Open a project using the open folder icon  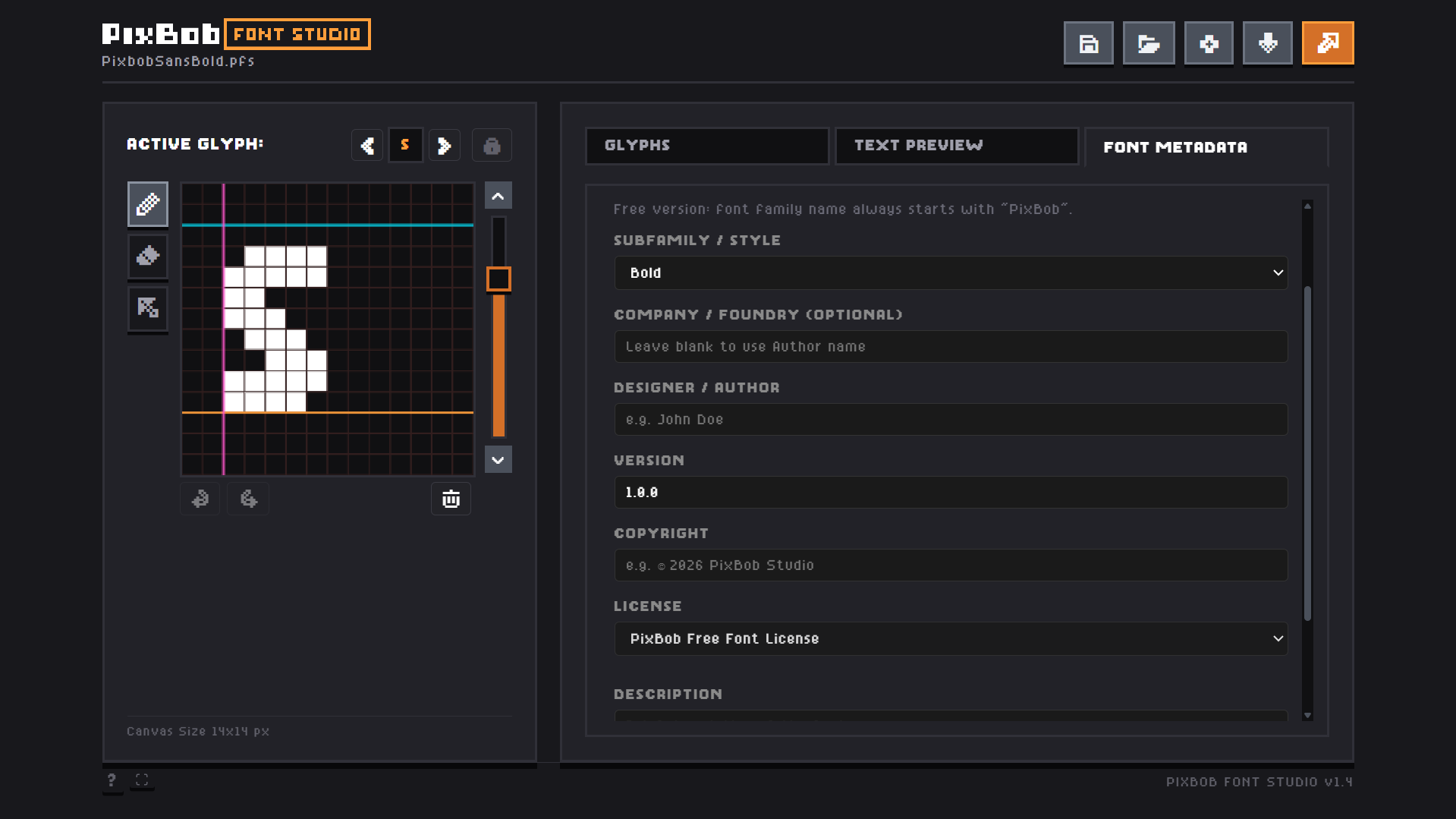coord(1149,43)
